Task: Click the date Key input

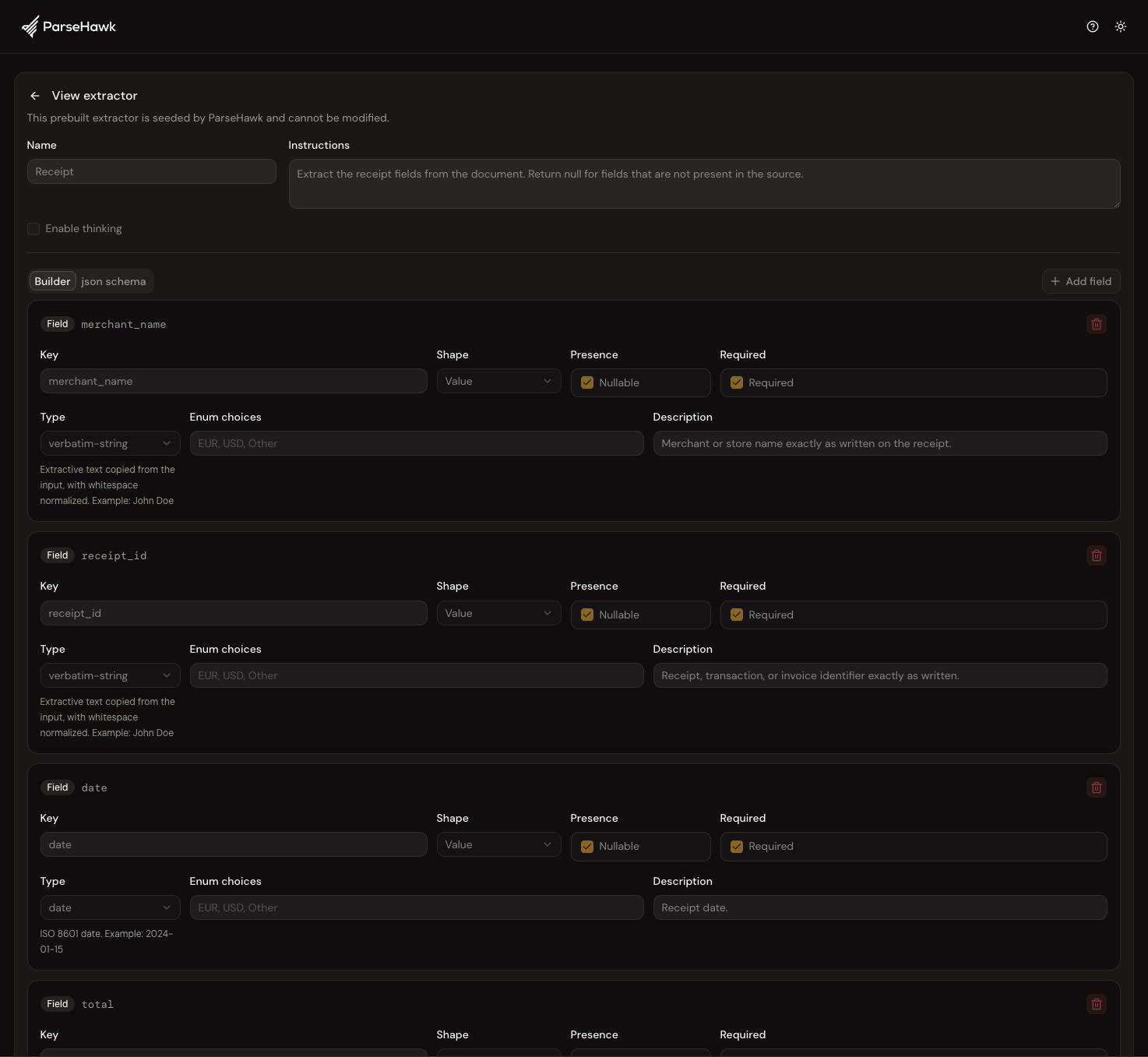Action: (234, 844)
